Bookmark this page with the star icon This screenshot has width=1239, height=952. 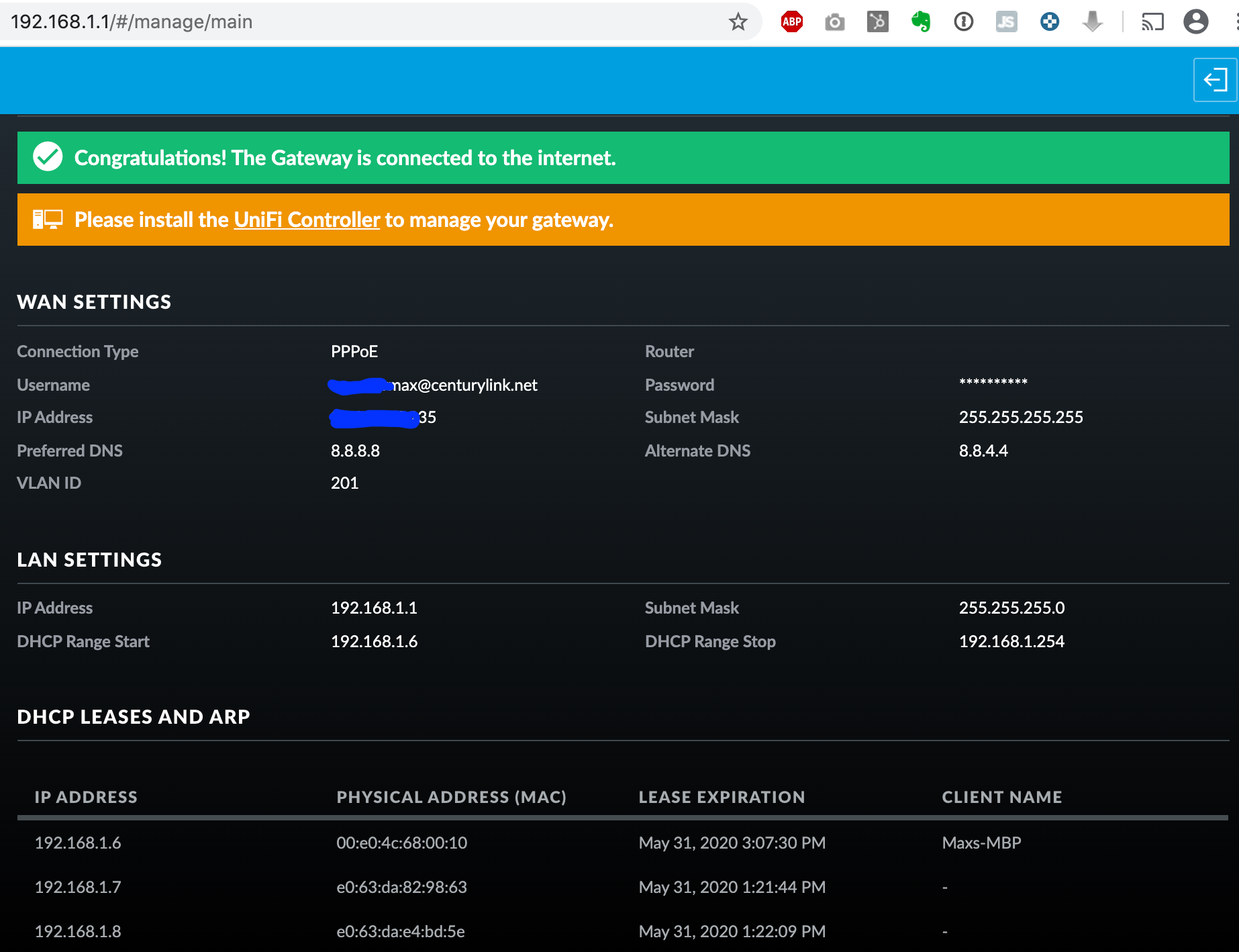738,22
